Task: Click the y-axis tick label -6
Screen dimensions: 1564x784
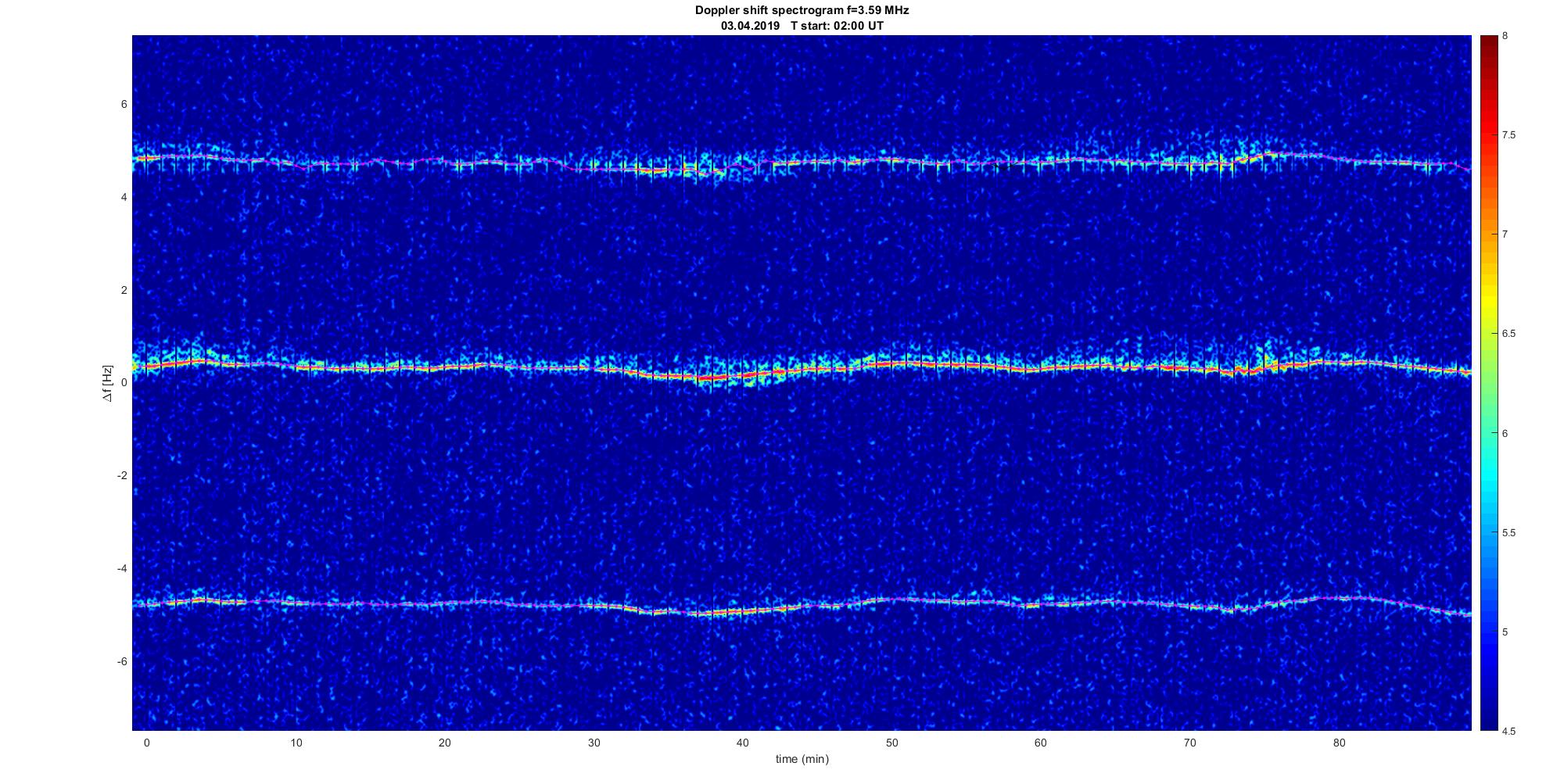Action: click(x=122, y=661)
